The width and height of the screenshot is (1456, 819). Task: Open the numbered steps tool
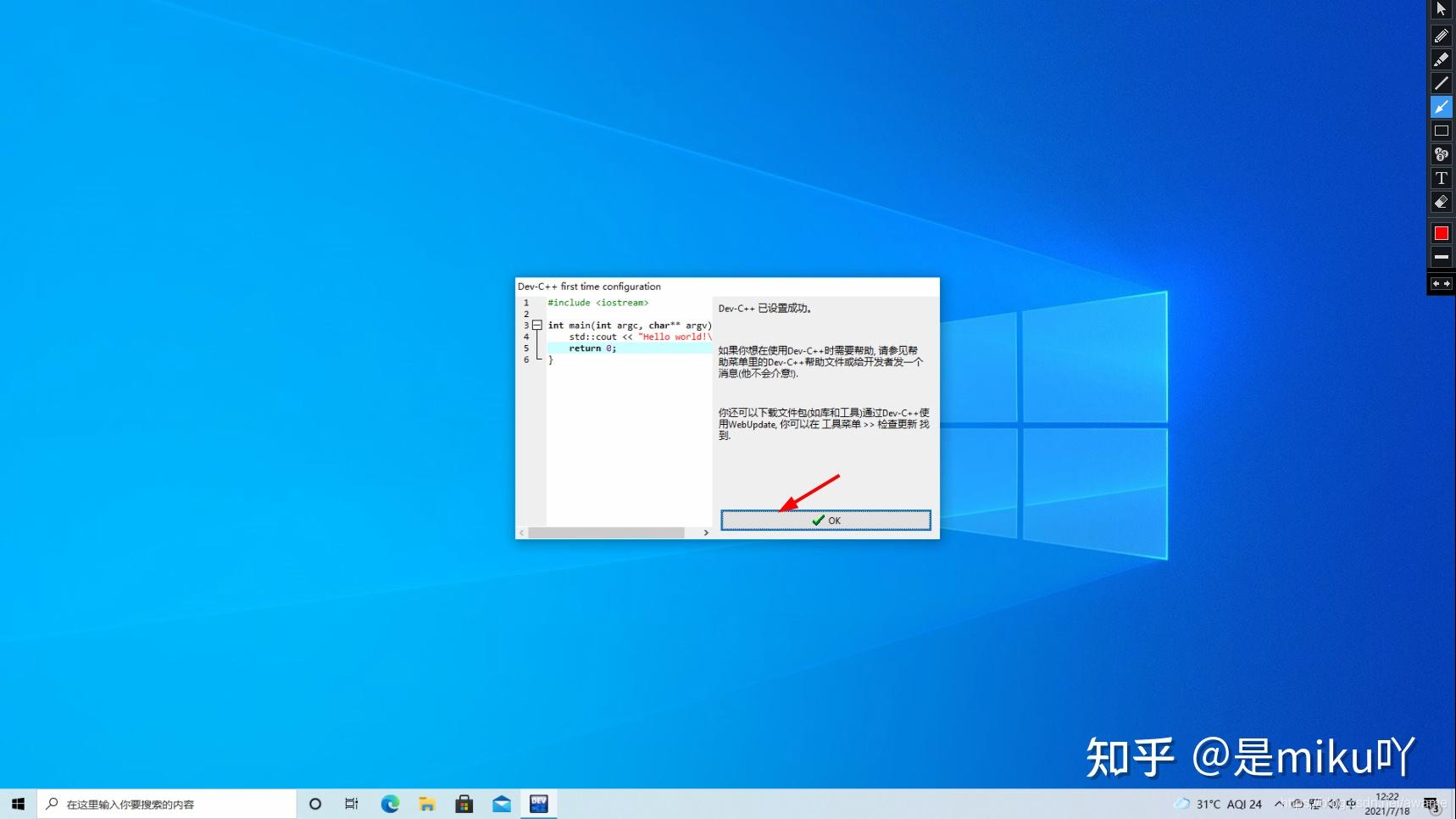1442,154
